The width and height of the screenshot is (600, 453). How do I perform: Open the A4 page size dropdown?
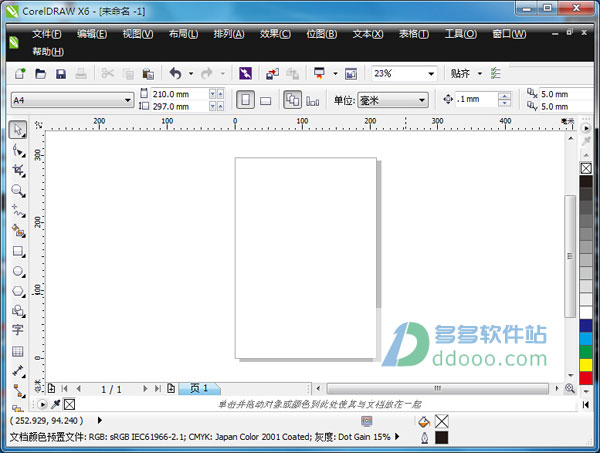(127, 100)
